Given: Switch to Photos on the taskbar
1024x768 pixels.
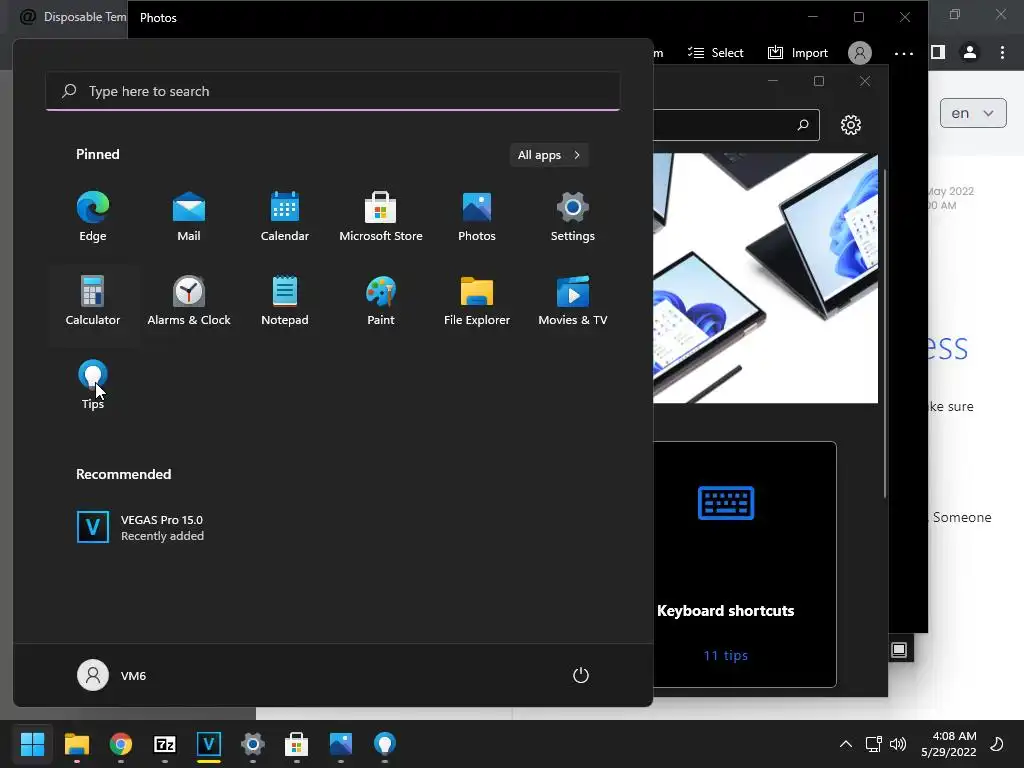Looking at the screenshot, I should coord(341,744).
